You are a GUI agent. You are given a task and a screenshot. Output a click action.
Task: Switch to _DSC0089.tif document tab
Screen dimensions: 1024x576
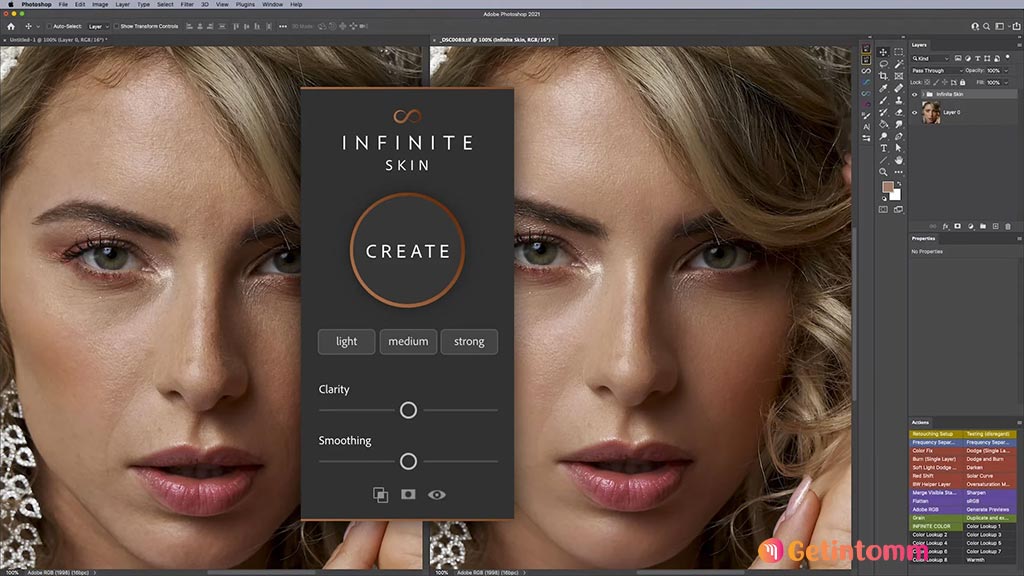[x=496, y=40]
